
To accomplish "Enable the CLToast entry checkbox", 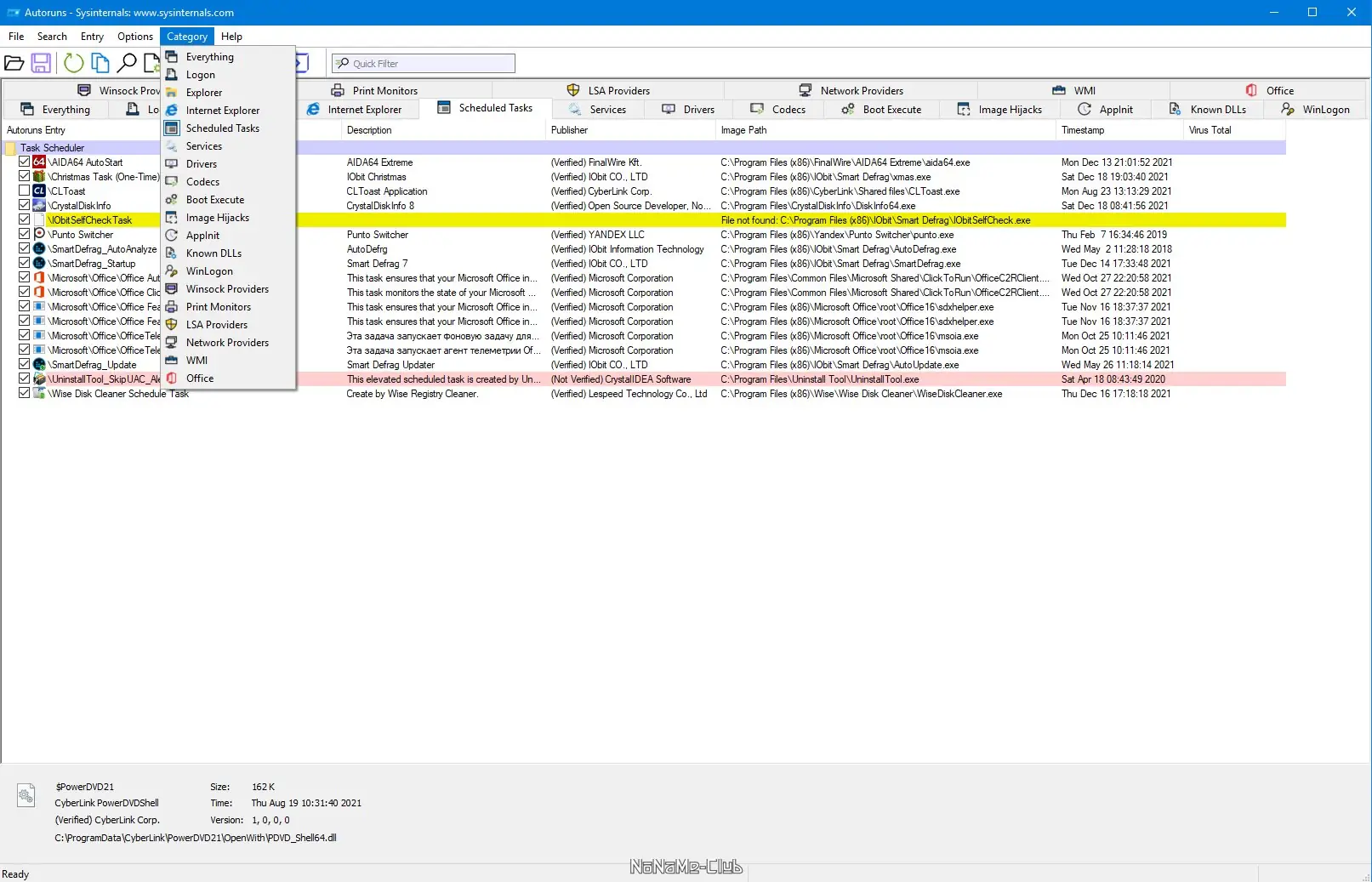I will pos(25,191).
